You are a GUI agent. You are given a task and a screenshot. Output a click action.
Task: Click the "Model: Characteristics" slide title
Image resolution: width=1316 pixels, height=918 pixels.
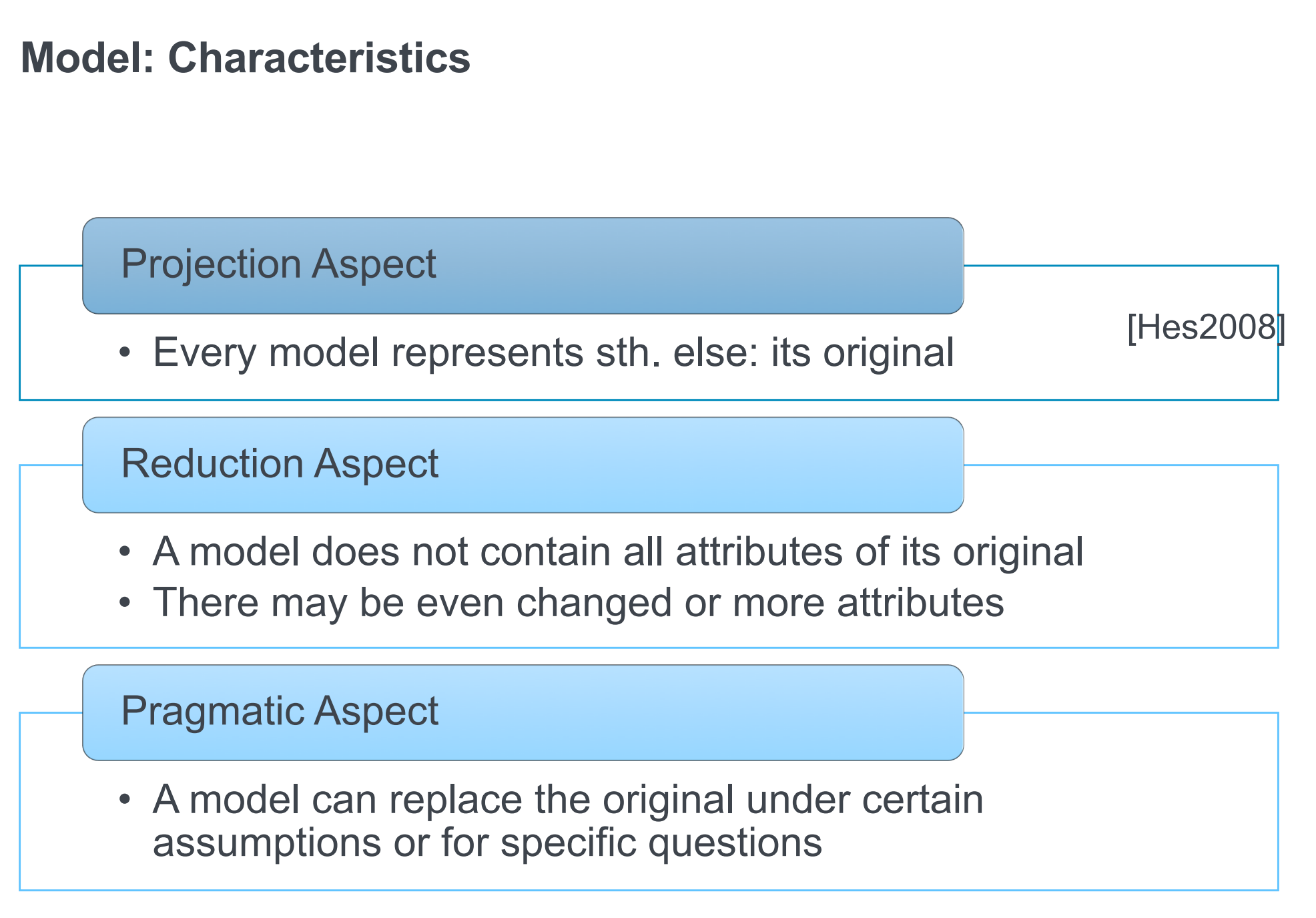pyautogui.click(x=246, y=58)
